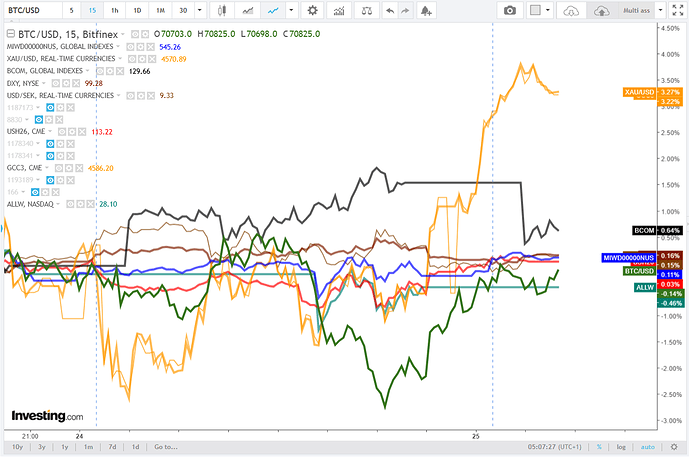This screenshot has width=689, height=457.
Task: Expand DXY, NYSE legend dropdown arrow
Action: click(x=44, y=83)
